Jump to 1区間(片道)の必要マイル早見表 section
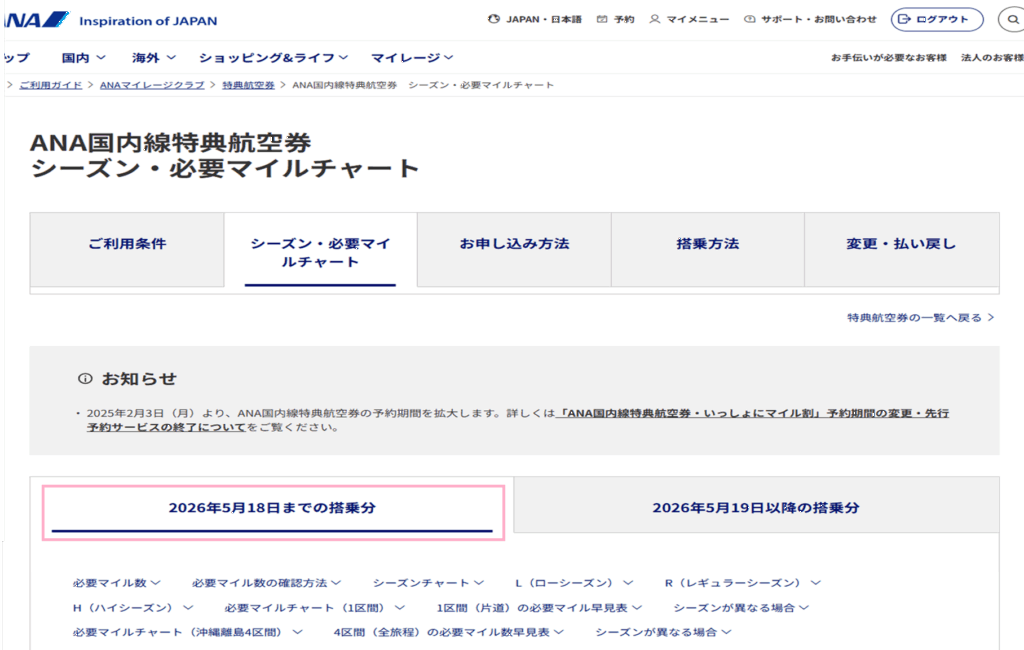This screenshot has width=1024, height=650. pos(539,608)
